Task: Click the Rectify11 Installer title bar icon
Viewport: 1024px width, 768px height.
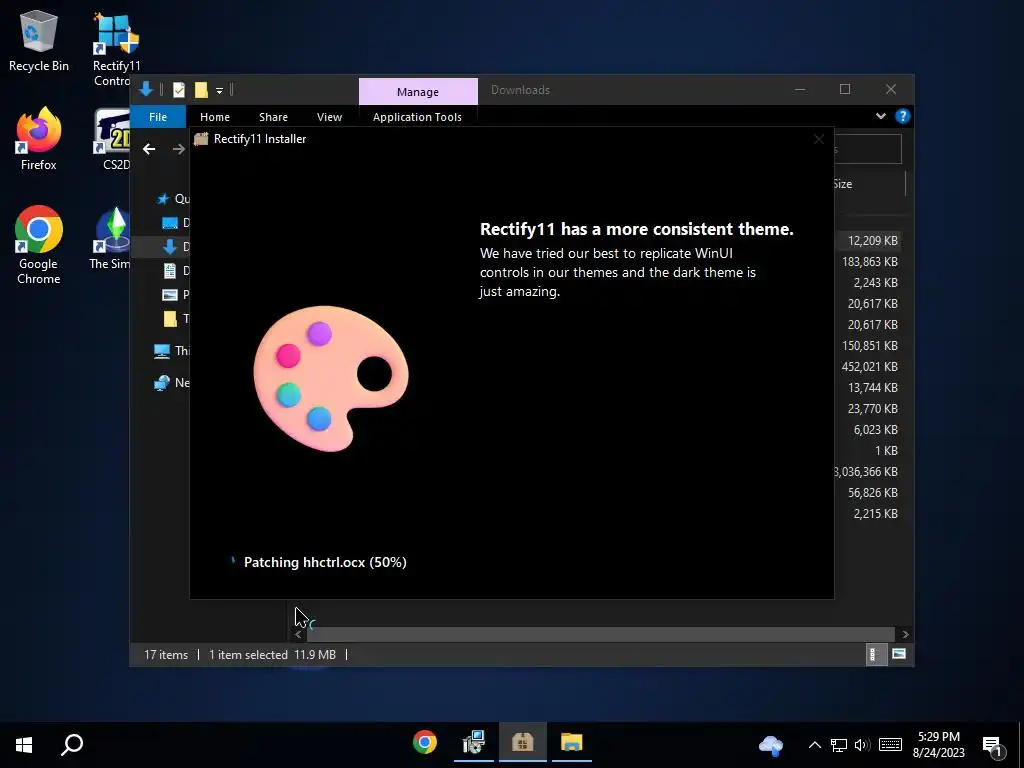Action: tap(201, 139)
